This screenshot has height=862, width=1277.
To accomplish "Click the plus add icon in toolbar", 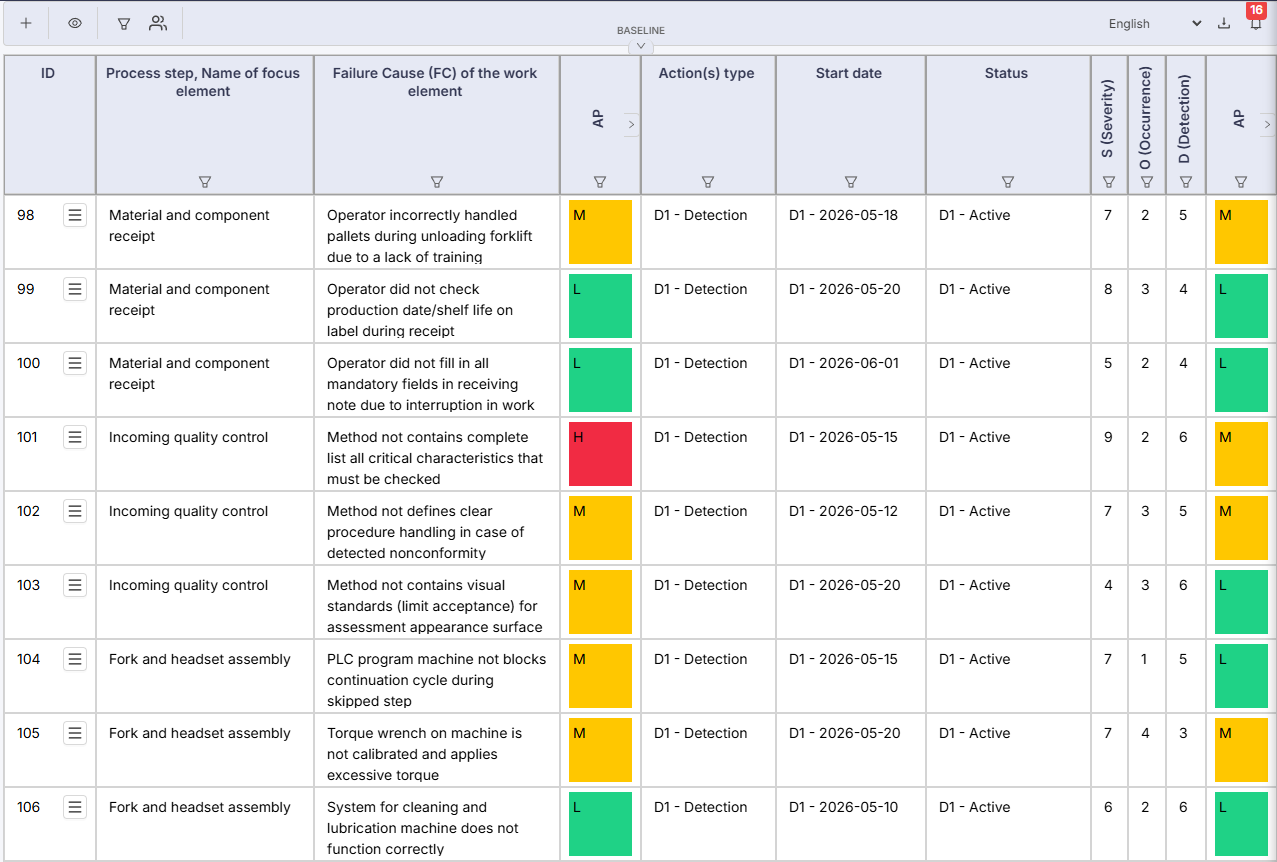I will [26, 23].
